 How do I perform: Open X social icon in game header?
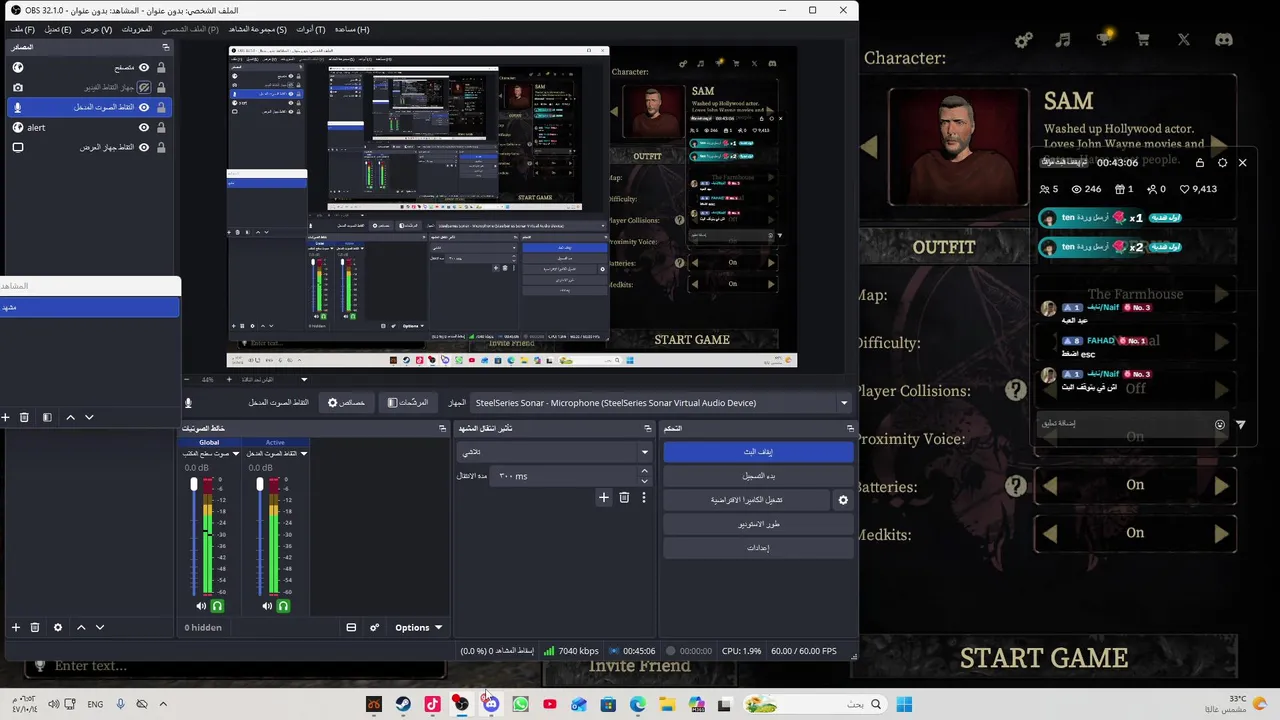[x=1184, y=40]
